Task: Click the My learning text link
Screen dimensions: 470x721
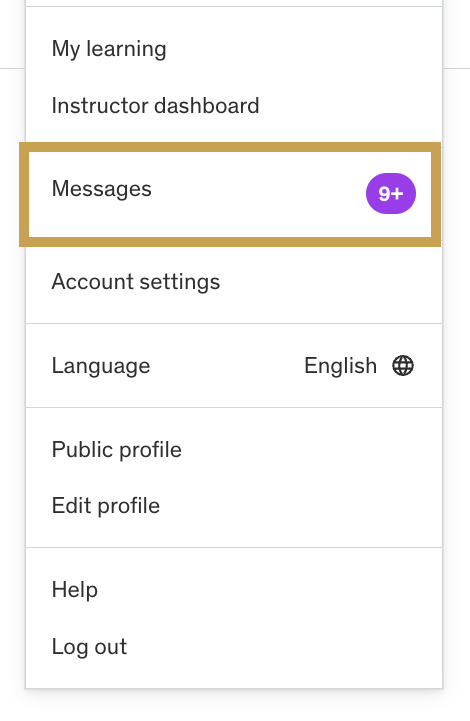Action: pos(109,49)
